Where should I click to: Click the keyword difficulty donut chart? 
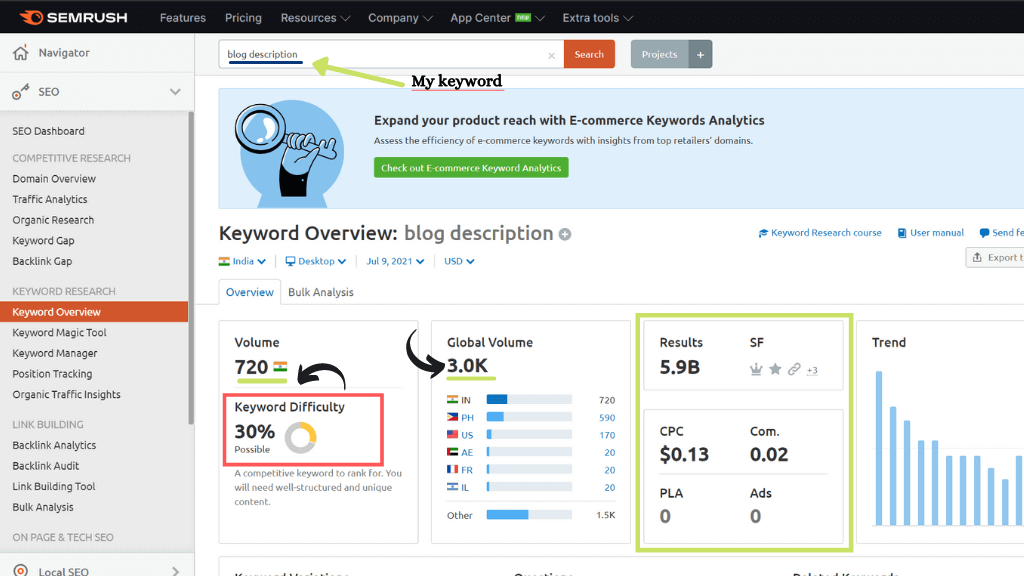[x=300, y=438]
